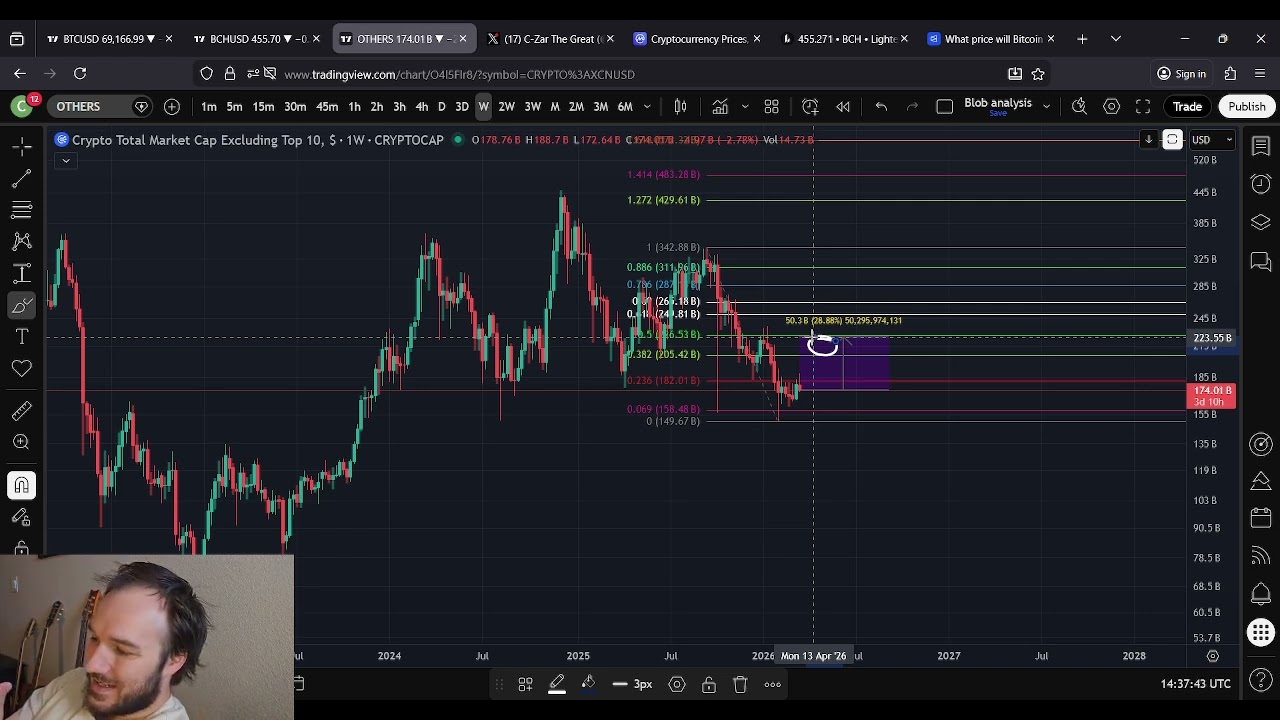This screenshot has width=1280, height=720.
Task: Toggle stay in drawing mode pencil-lock
Action: click(21, 517)
